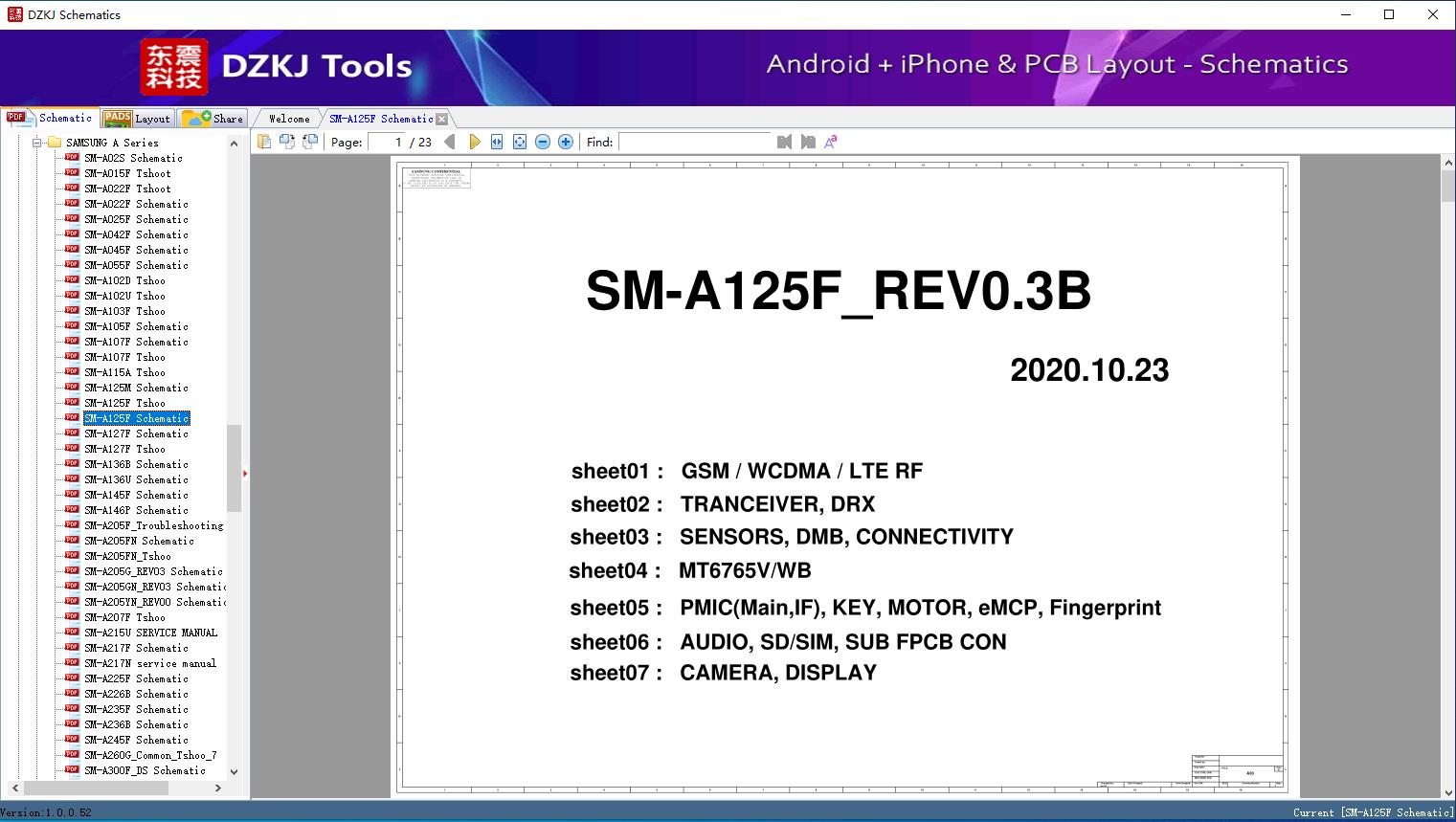Open SM-A217N service manual file

pos(150,663)
